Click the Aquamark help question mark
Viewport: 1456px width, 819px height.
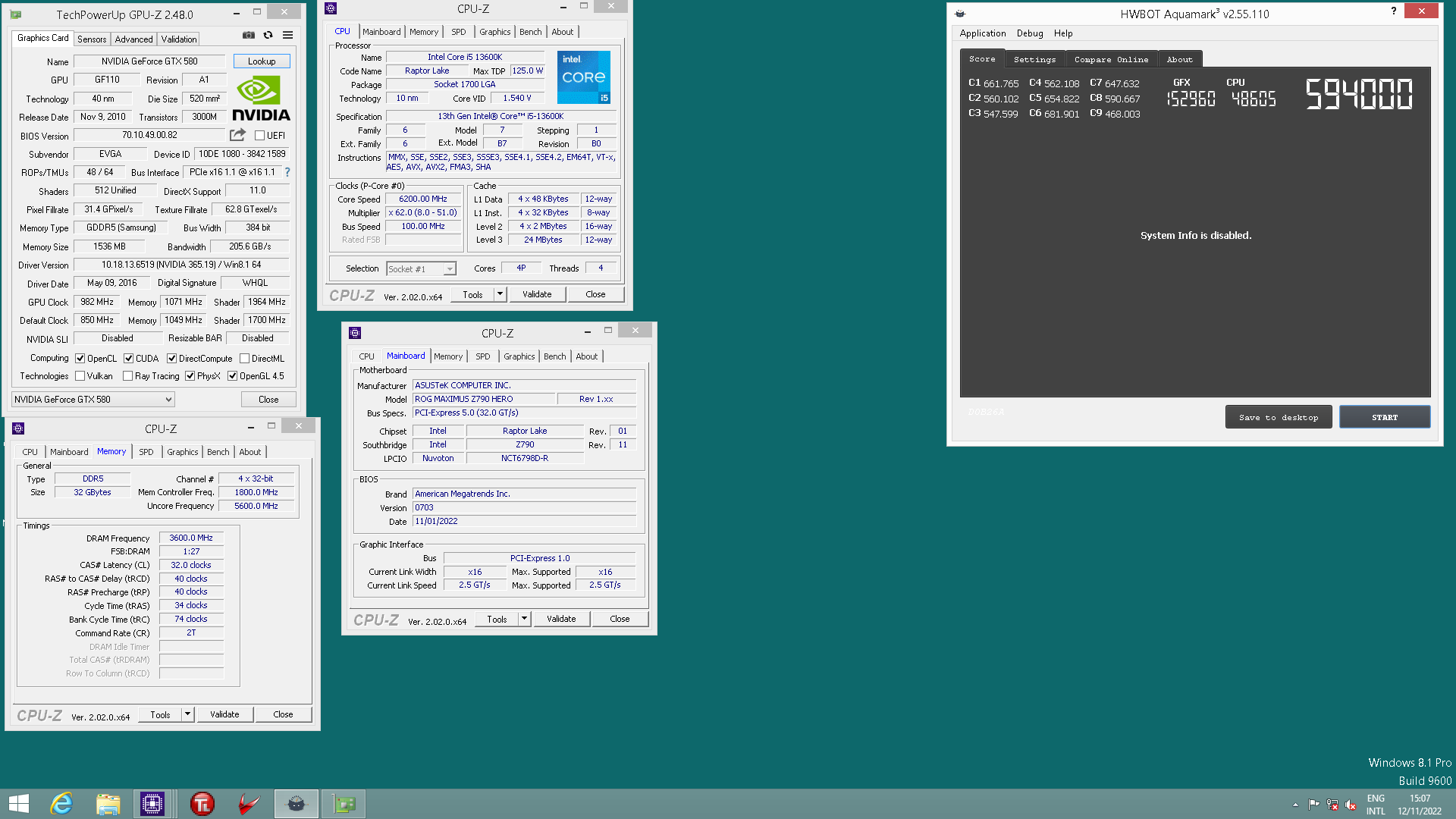coord(1394,11)
